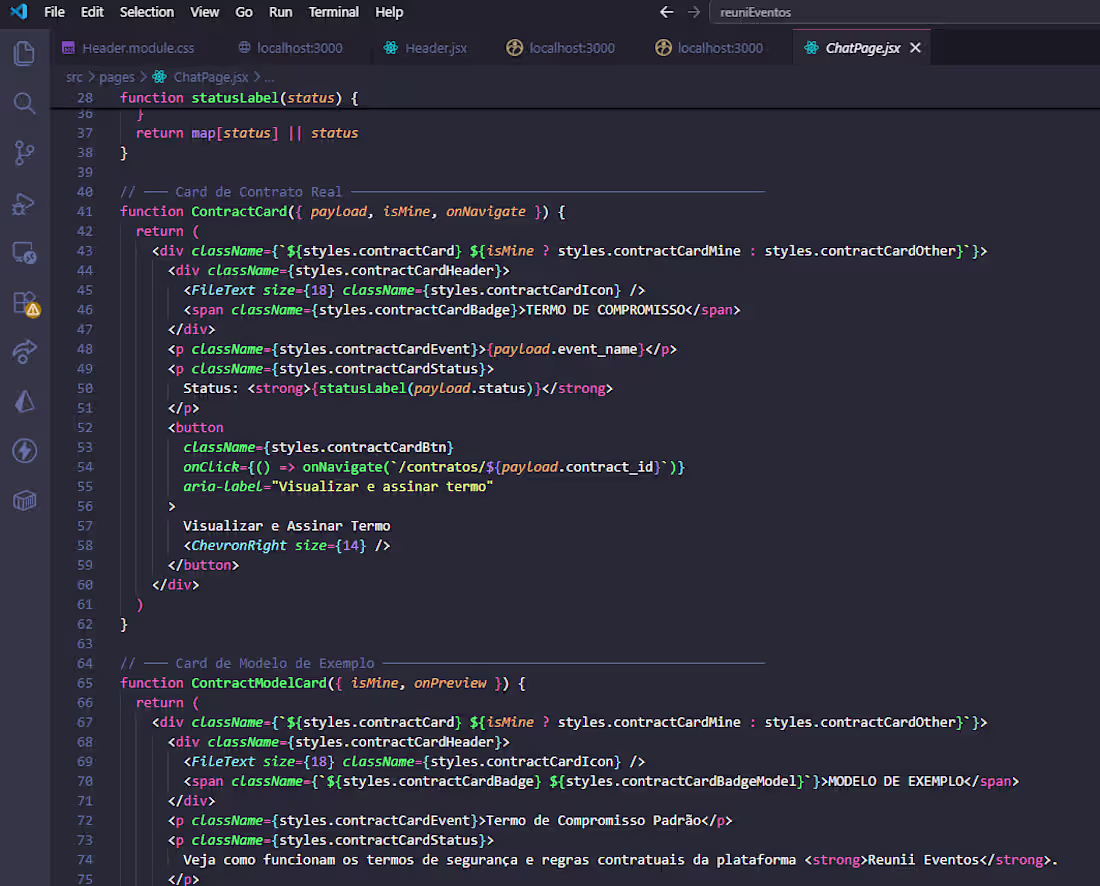Go forward with the right arrow
This screenshot has width=1100, height=886.
coord(694,12)
